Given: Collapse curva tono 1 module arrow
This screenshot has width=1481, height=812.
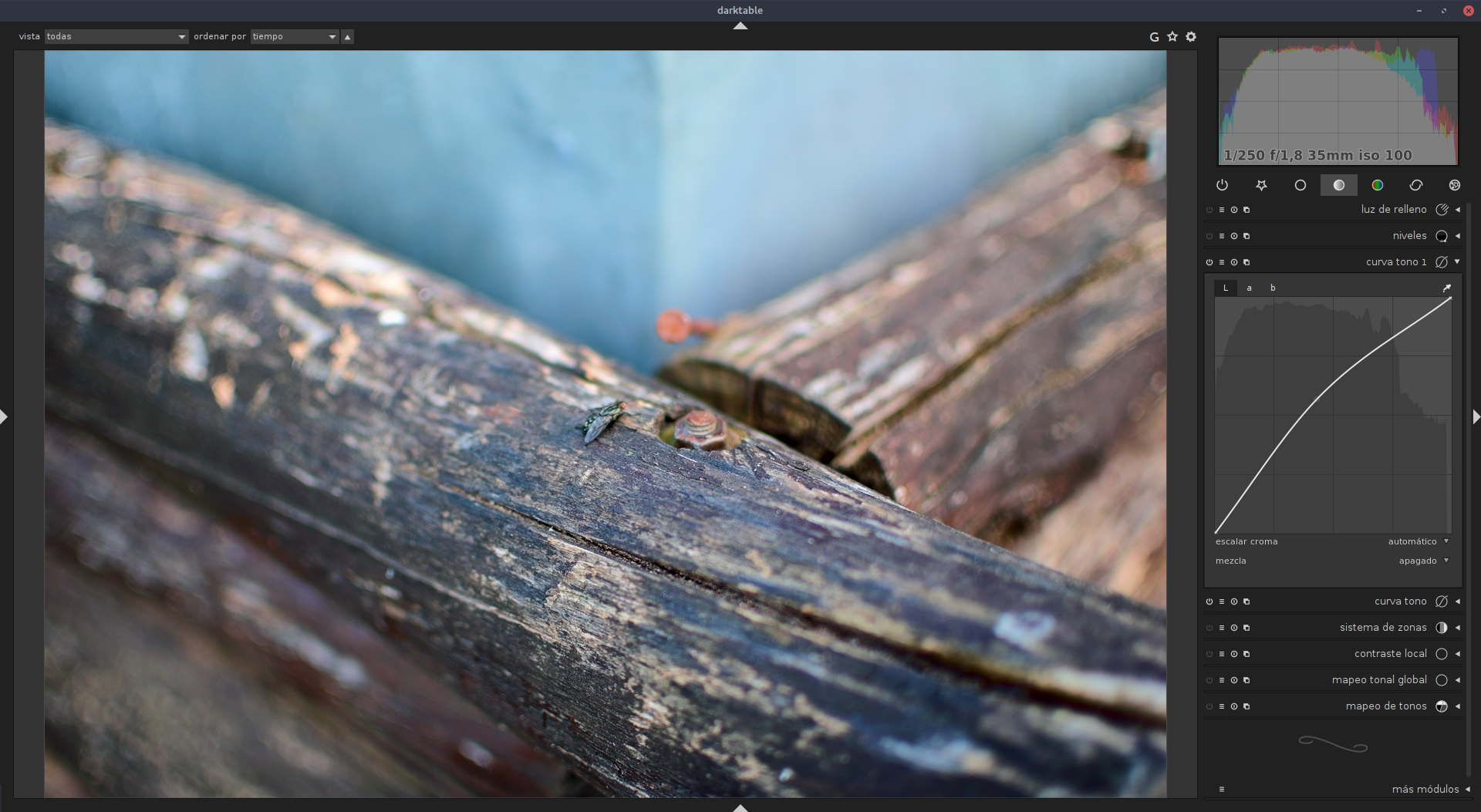Looking at the screenshot, I should [1457, 262].
